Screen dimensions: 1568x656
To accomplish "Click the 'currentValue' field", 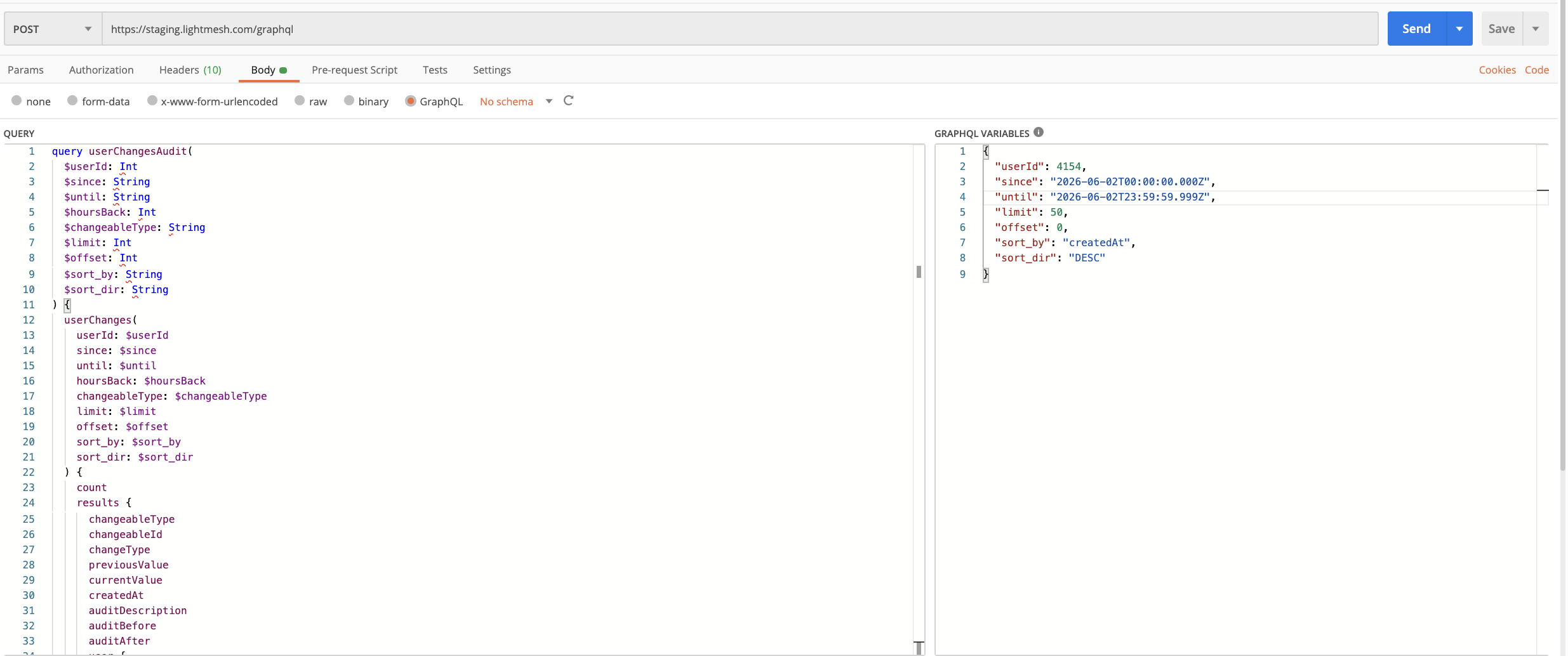I will [x=125, y=580].
